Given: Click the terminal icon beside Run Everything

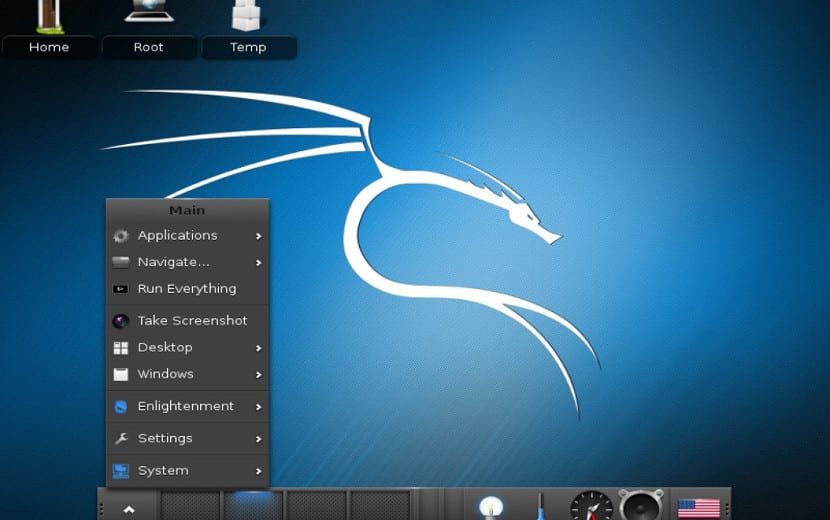Looking at the screenshot, I should (121, 289).
